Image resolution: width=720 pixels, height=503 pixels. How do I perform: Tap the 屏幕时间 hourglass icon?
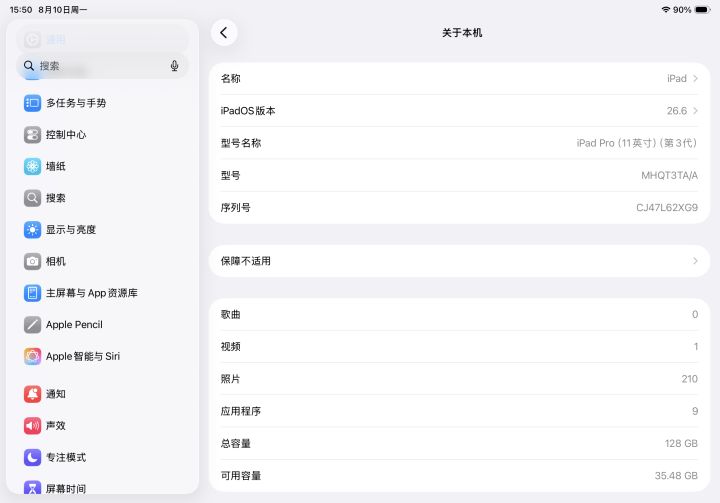(x=32, y=487)
